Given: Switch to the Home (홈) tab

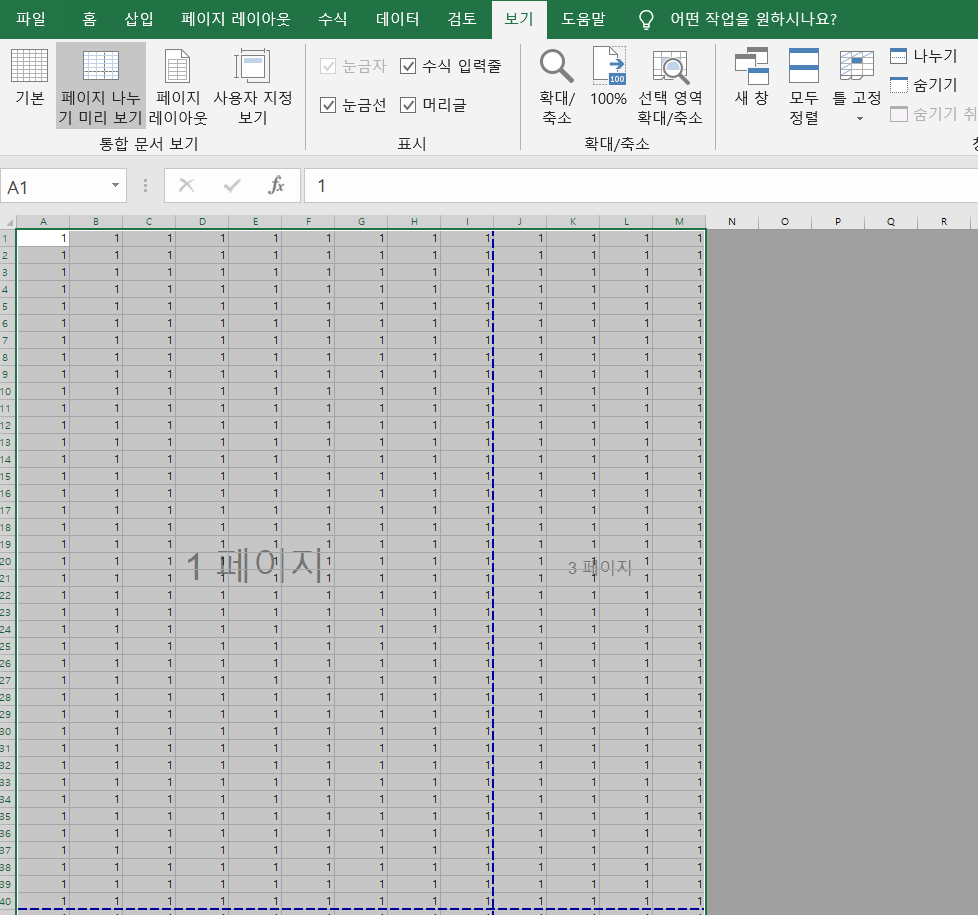Looking at the screenshot, I should pyautogui.click(x=89, y=19).
